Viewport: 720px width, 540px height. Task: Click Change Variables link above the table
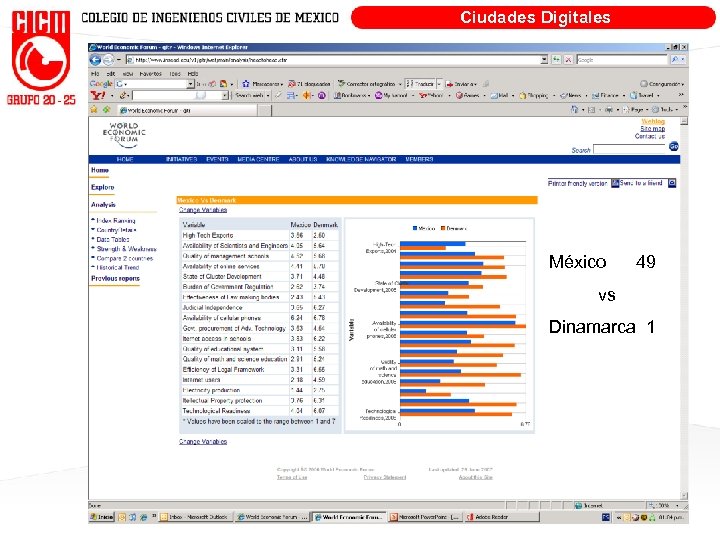coord(203,210)
